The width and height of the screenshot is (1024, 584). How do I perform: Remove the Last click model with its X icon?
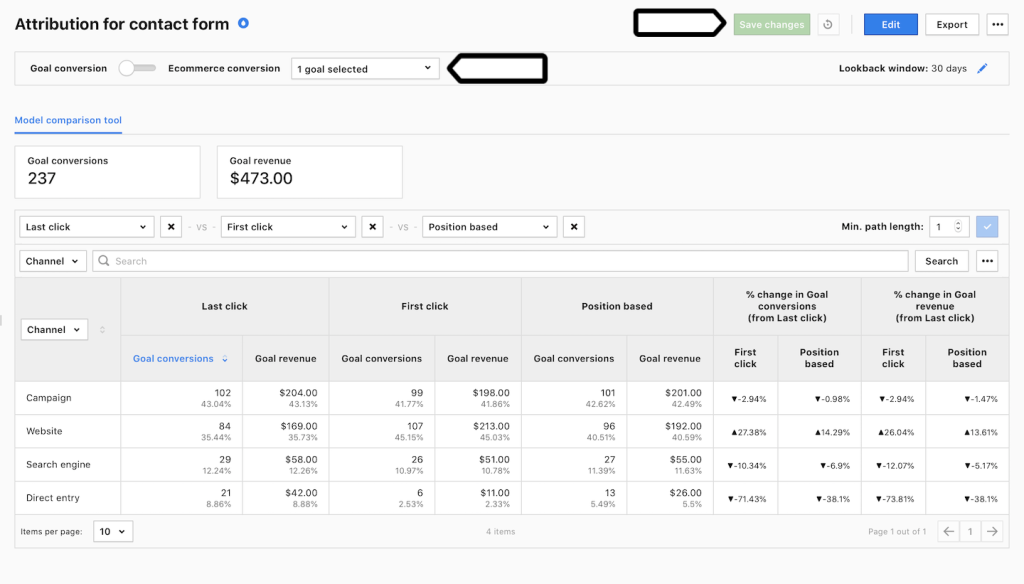(x=170, y=226)
